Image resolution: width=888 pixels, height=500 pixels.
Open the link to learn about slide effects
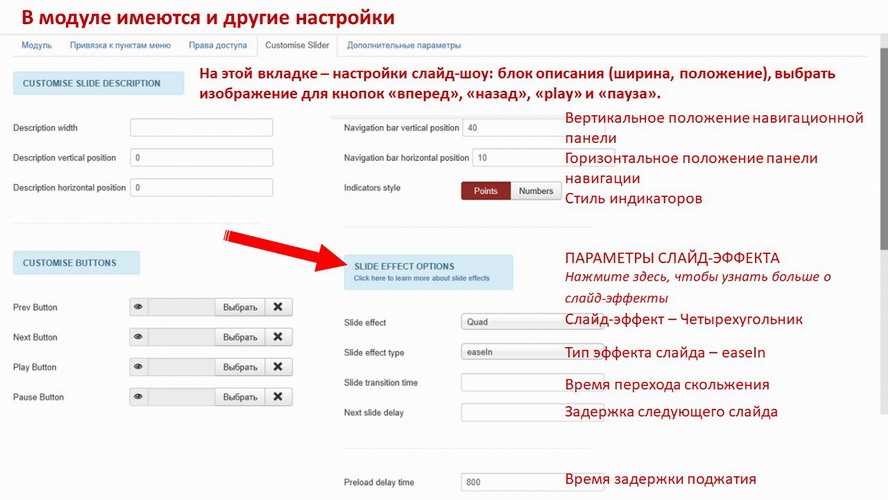coord(422,278)
